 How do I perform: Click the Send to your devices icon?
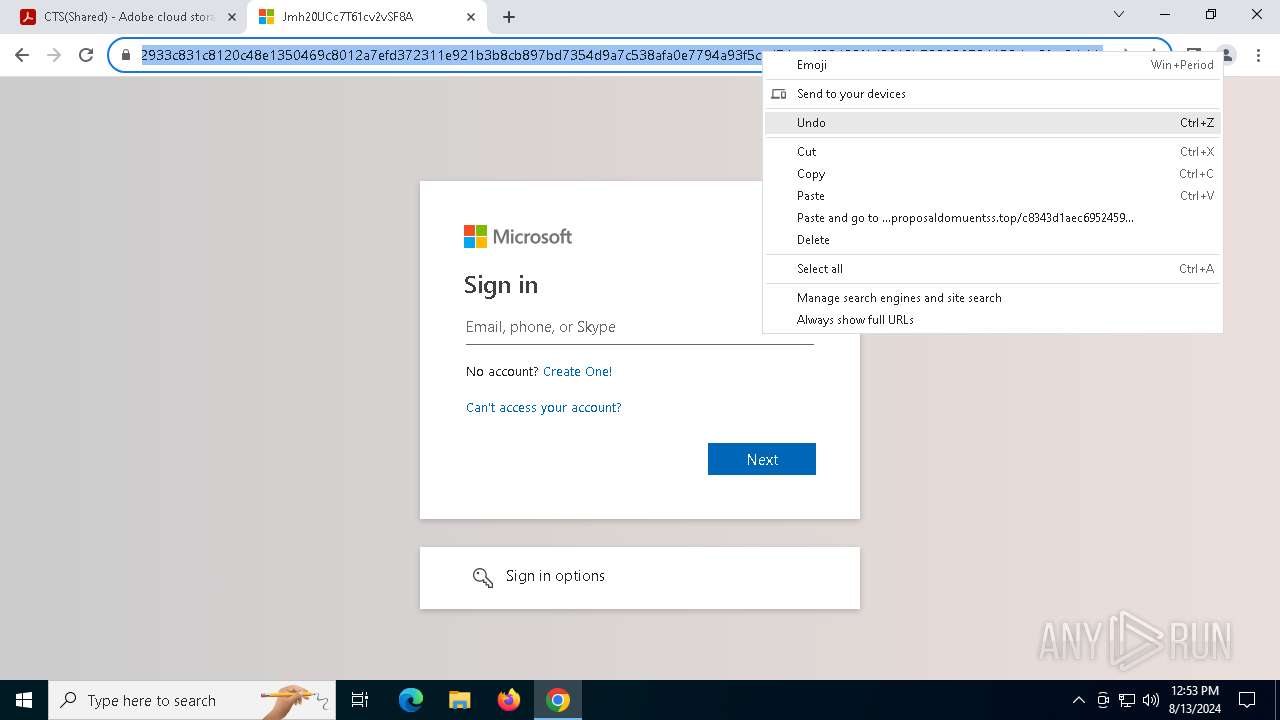tap(779, 94)
